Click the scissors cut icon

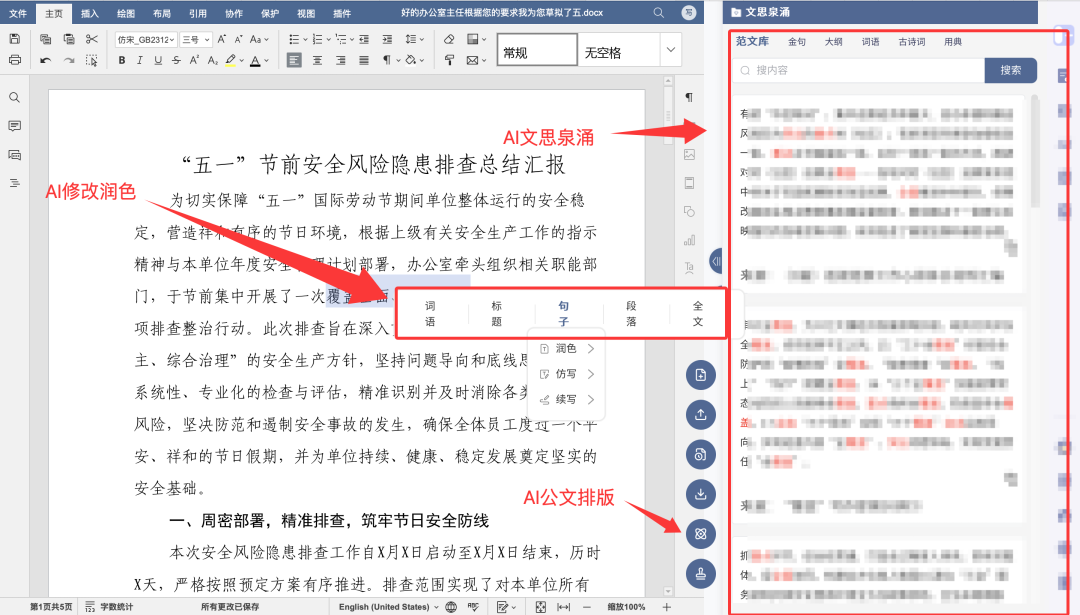tap(92, 39)
